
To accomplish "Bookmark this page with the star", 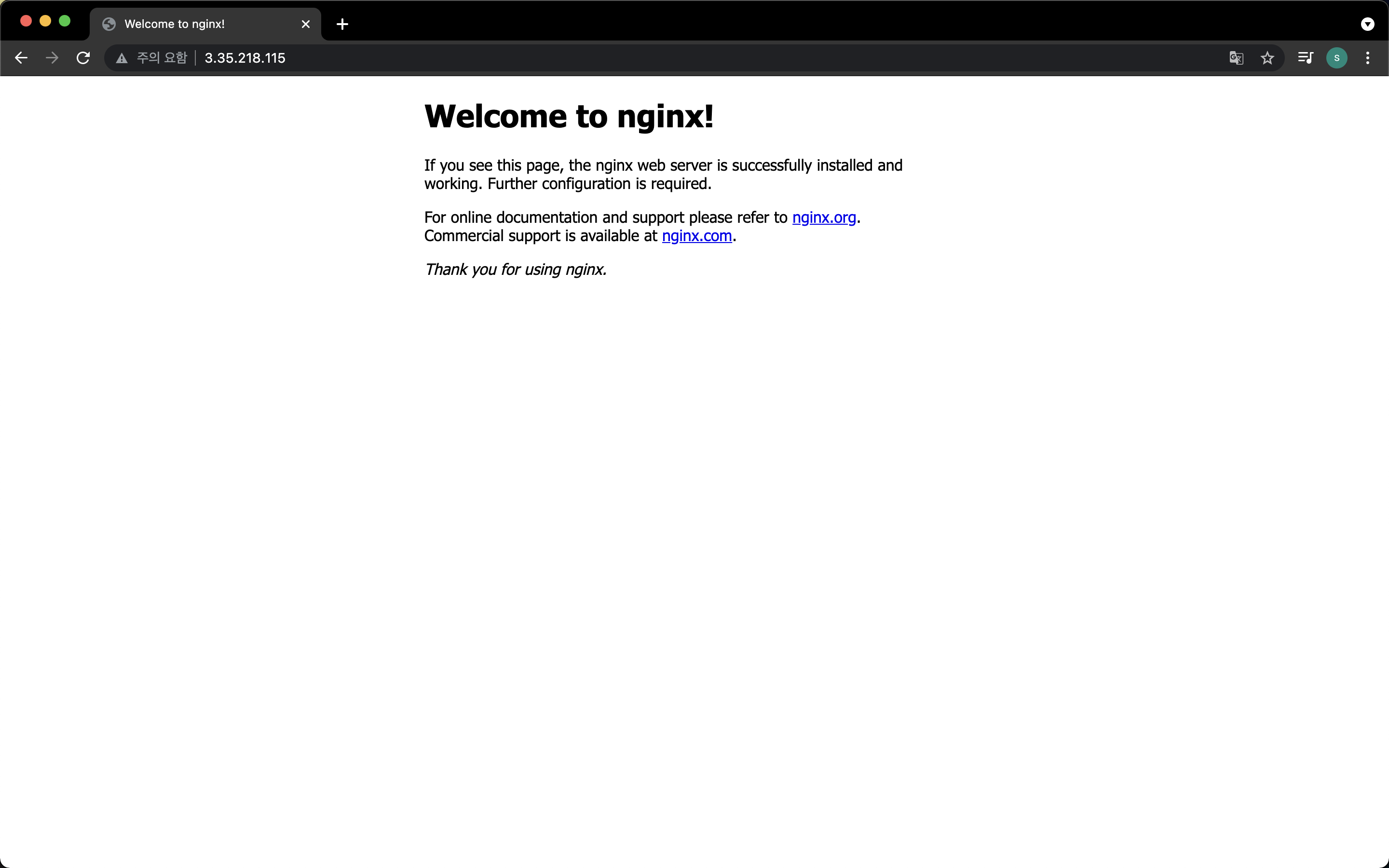I will (x=1267, y=58).
